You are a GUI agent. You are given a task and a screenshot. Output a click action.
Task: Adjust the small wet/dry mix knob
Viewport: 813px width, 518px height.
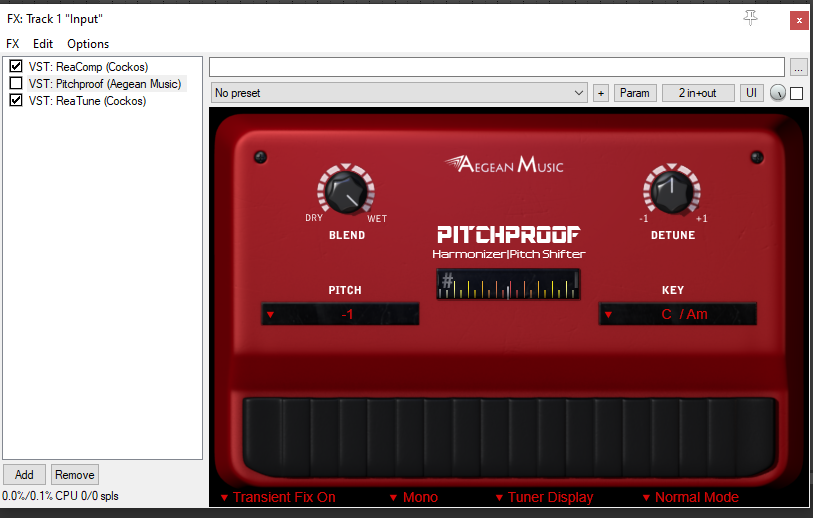coord(778,93)
